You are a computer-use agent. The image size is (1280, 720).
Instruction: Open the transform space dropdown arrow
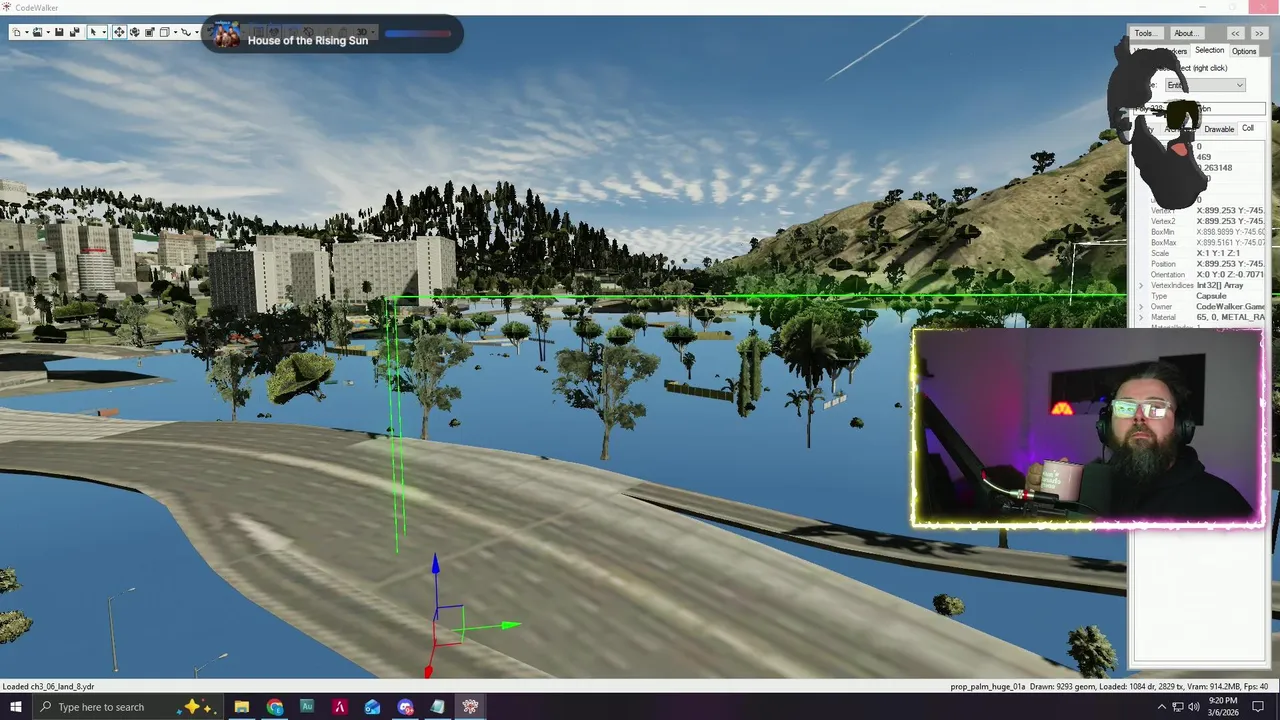point(175,32)
